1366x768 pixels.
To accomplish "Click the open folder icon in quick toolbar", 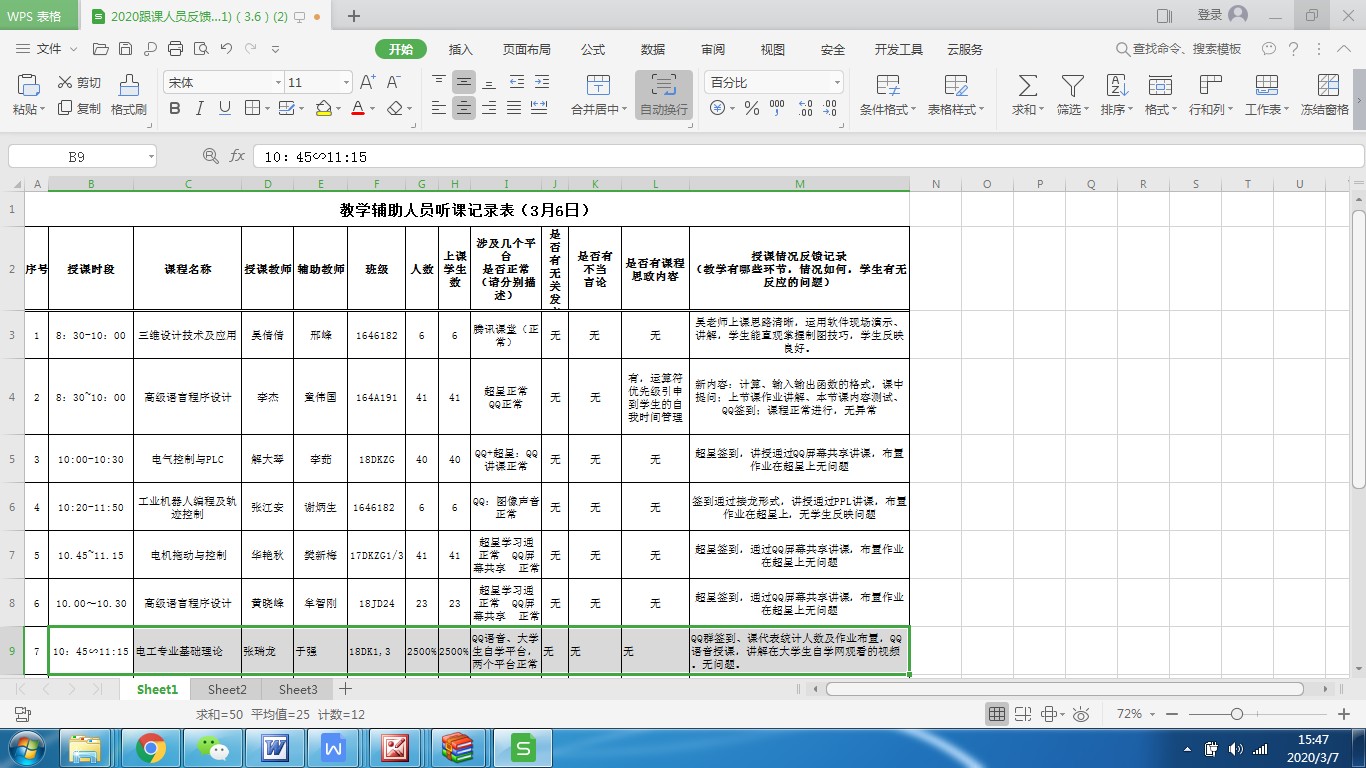I will click(x=100, y=49).
